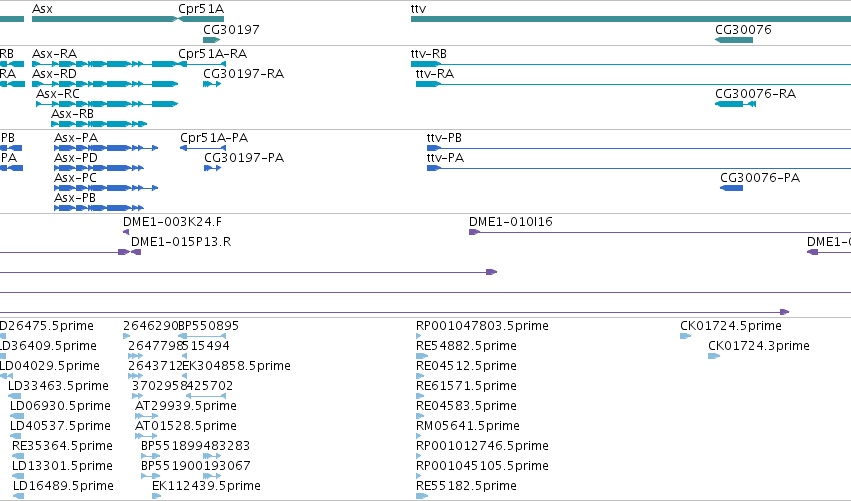851x501 pixels.
Task: Click the Cpr51A-RA transcript glyph
Action: click(202, 64)
